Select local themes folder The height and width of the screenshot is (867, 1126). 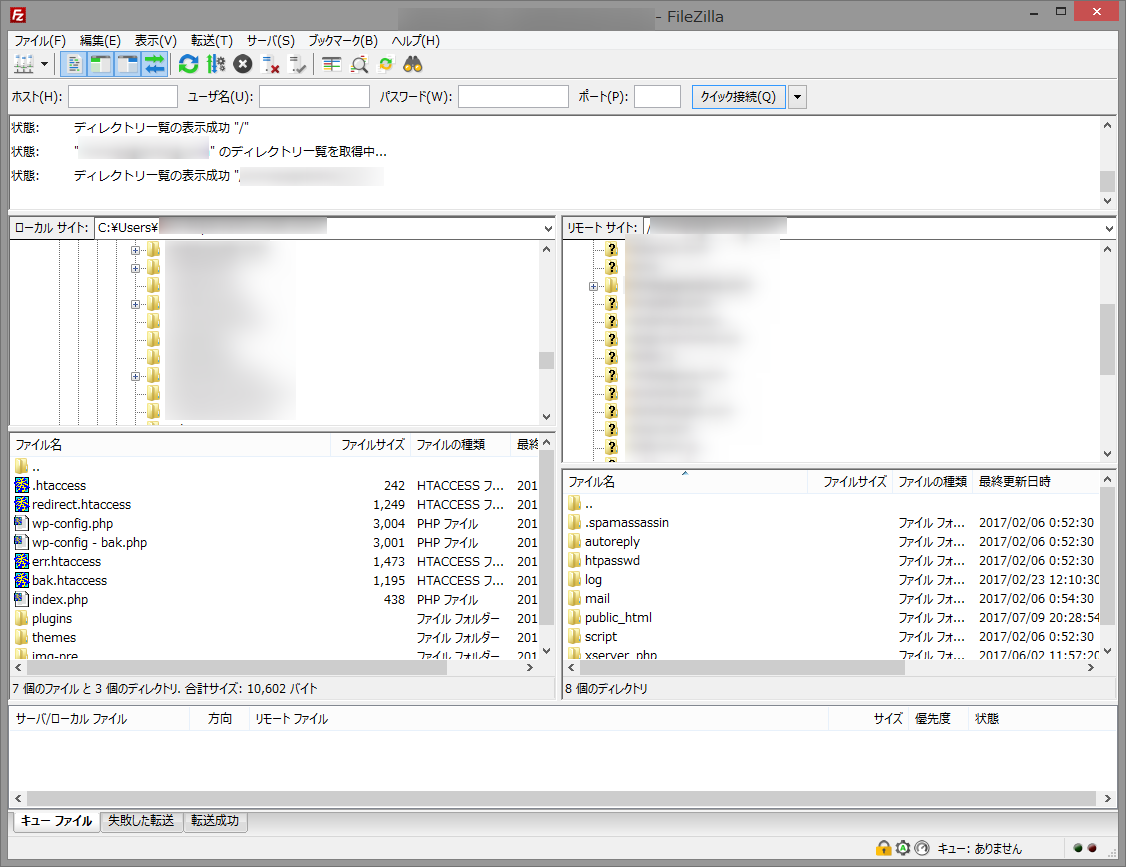(x=54, y=637)
